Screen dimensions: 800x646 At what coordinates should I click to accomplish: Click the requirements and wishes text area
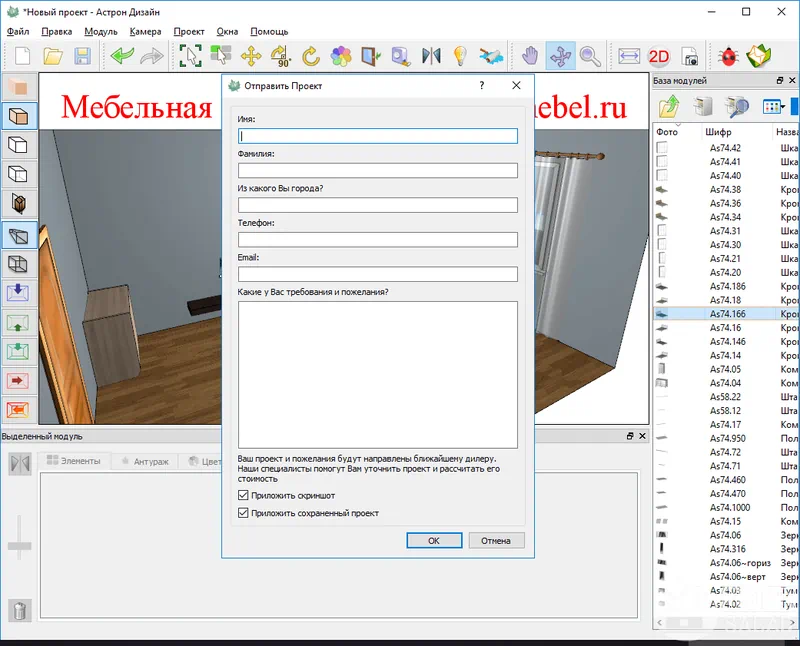[378, 375]
